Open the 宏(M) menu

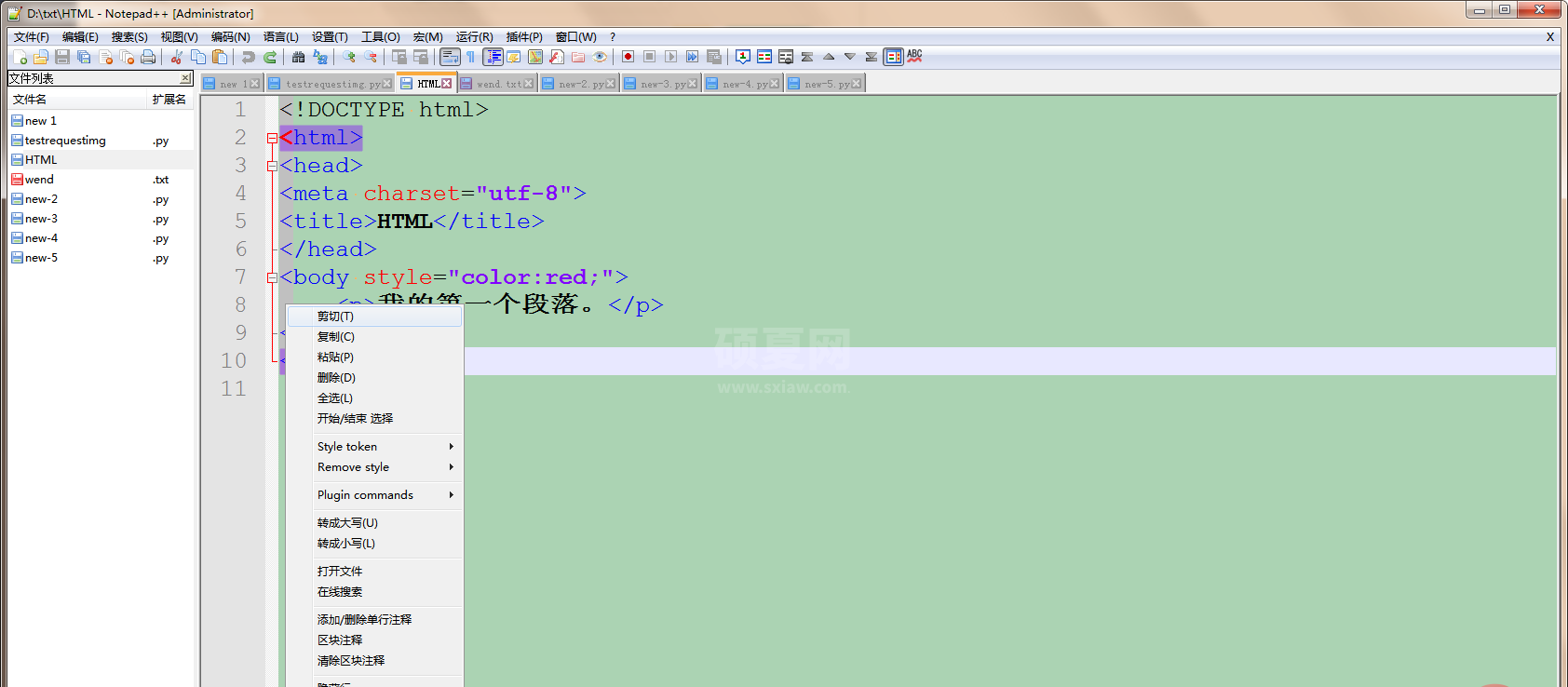coord(427,37)
